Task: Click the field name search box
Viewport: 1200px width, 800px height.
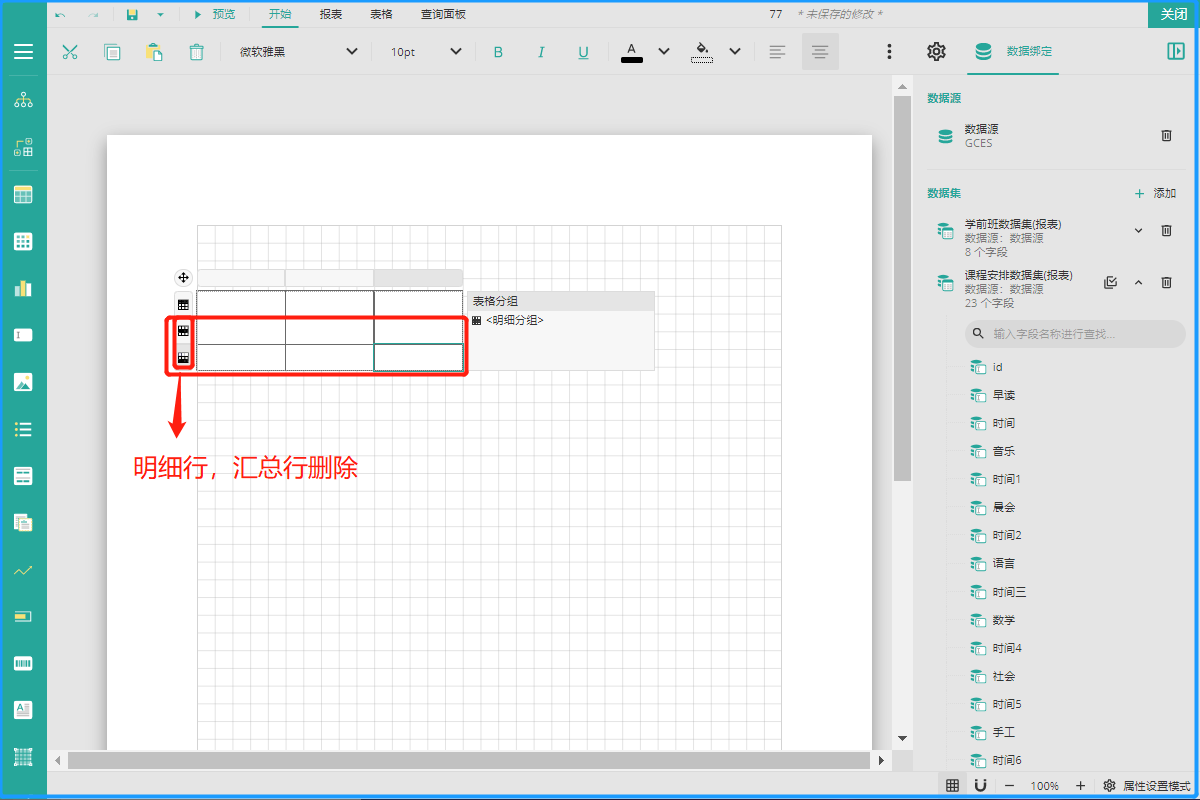Action: pos(1075,334)
